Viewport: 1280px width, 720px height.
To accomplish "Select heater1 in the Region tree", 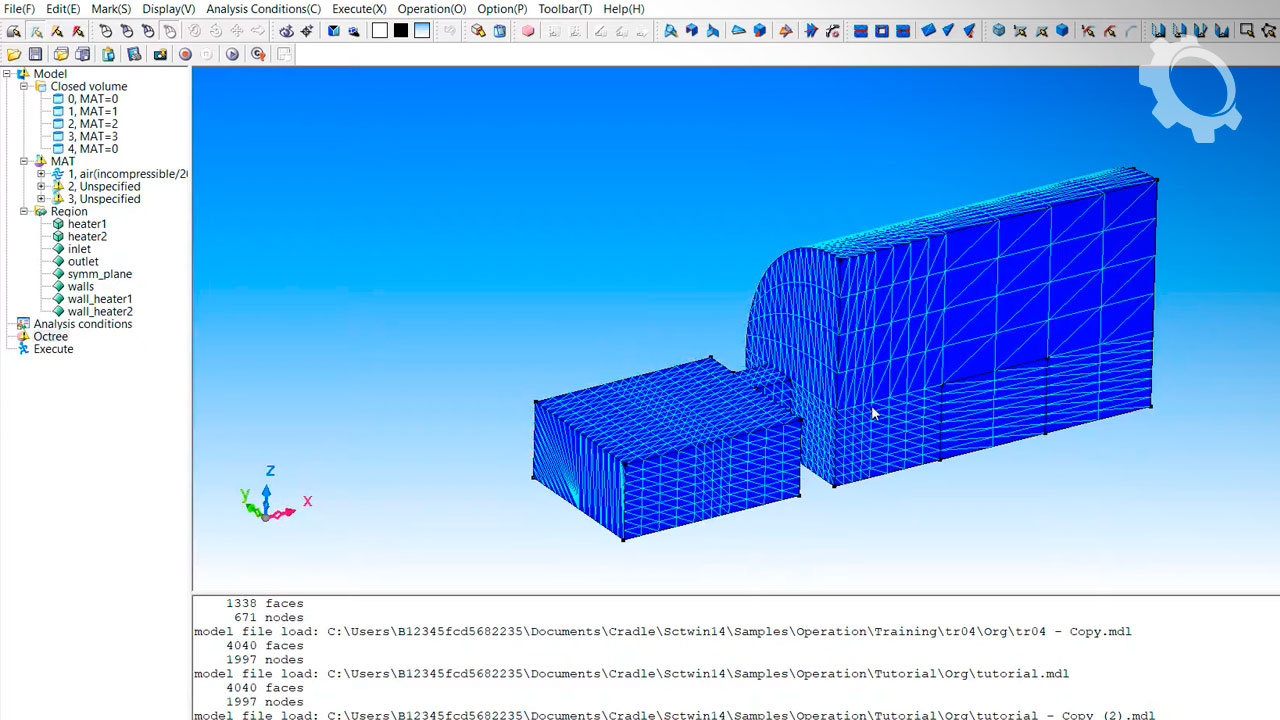I will pyautogui.click(x=87, y=224).
